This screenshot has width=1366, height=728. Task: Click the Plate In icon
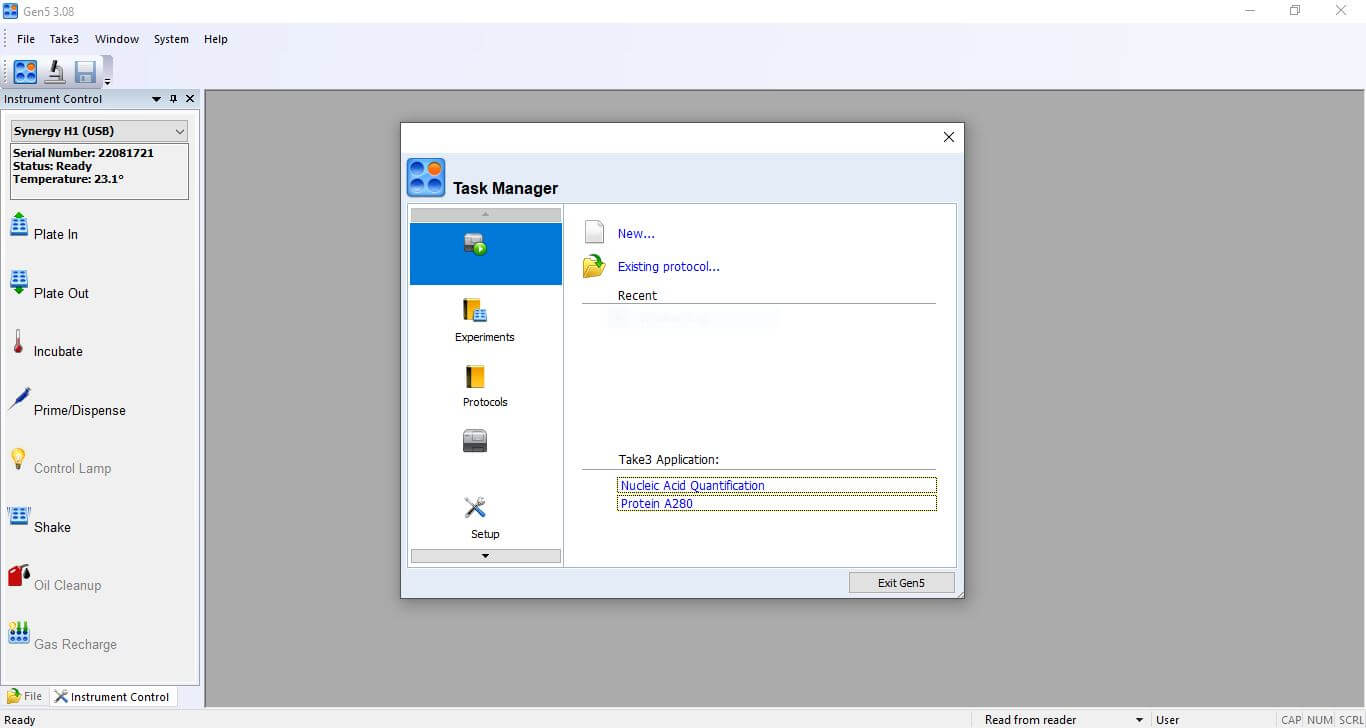19,224
